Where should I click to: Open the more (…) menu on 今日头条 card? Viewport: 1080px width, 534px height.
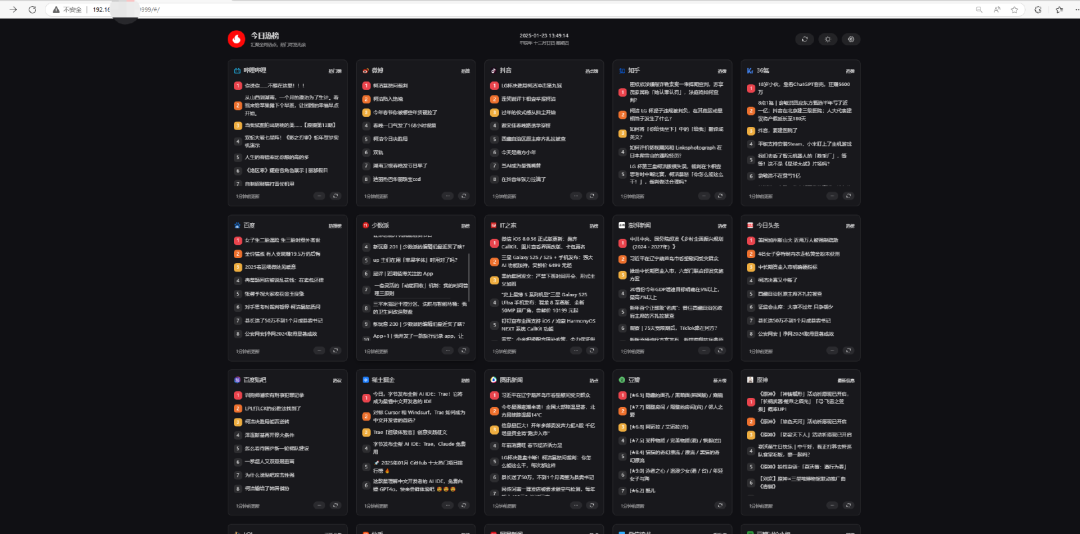point(832,351)
